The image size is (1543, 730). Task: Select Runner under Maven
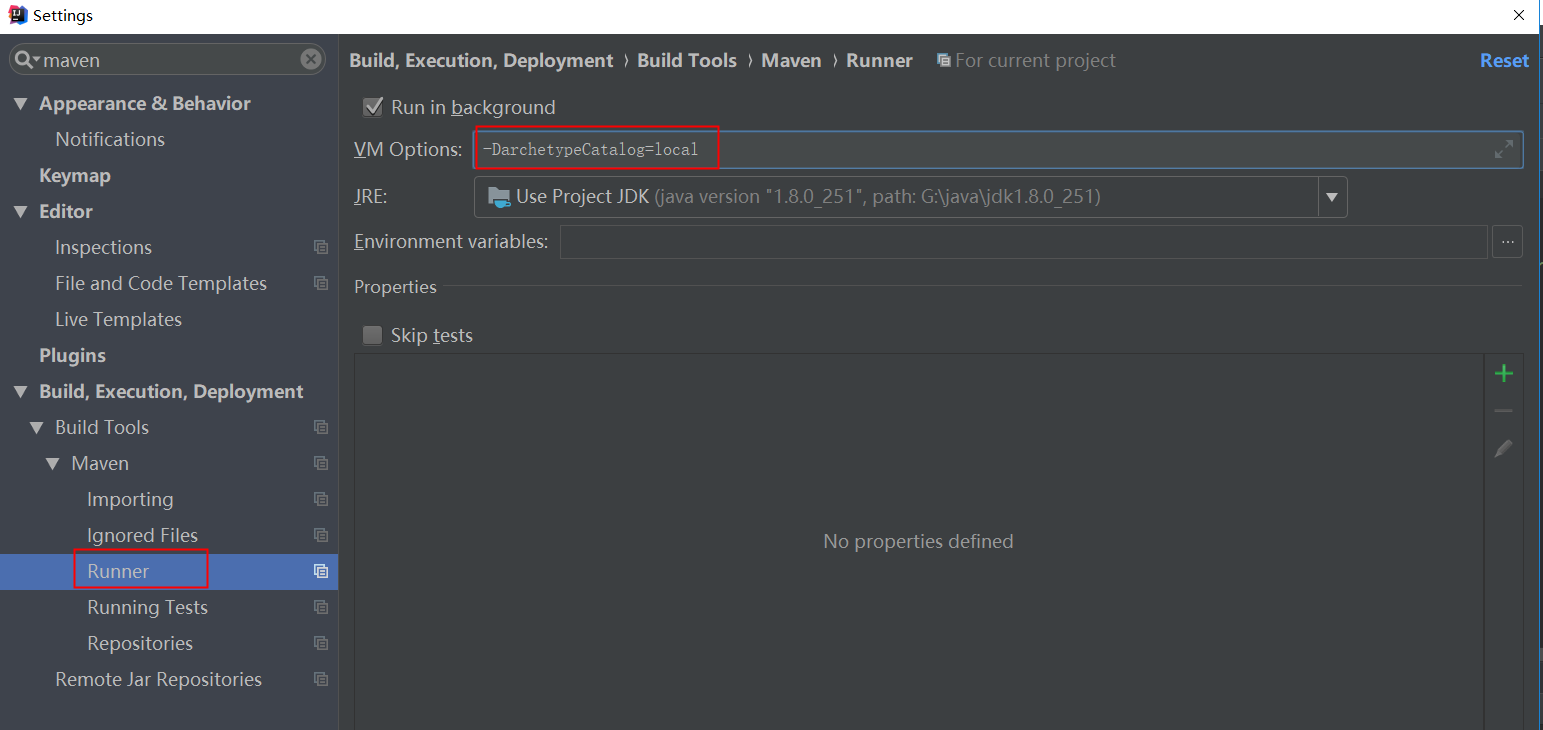[118, 571]
